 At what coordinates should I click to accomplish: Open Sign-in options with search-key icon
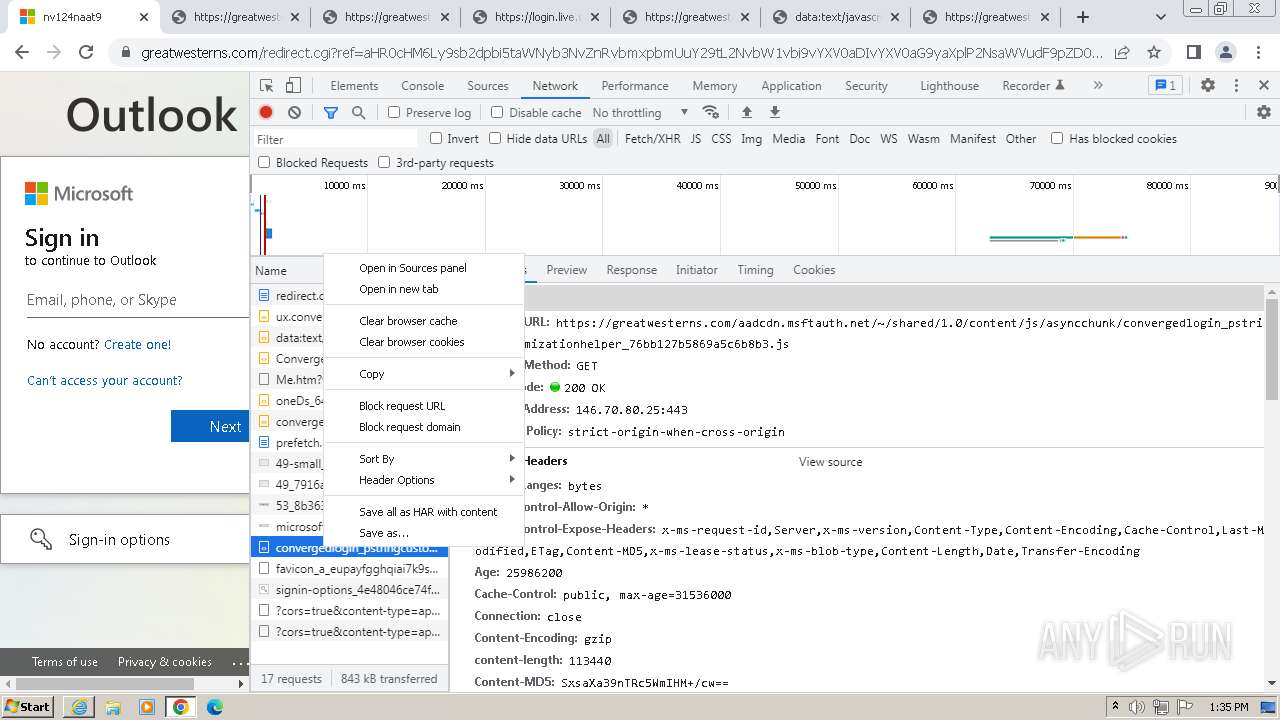(125, 540)
